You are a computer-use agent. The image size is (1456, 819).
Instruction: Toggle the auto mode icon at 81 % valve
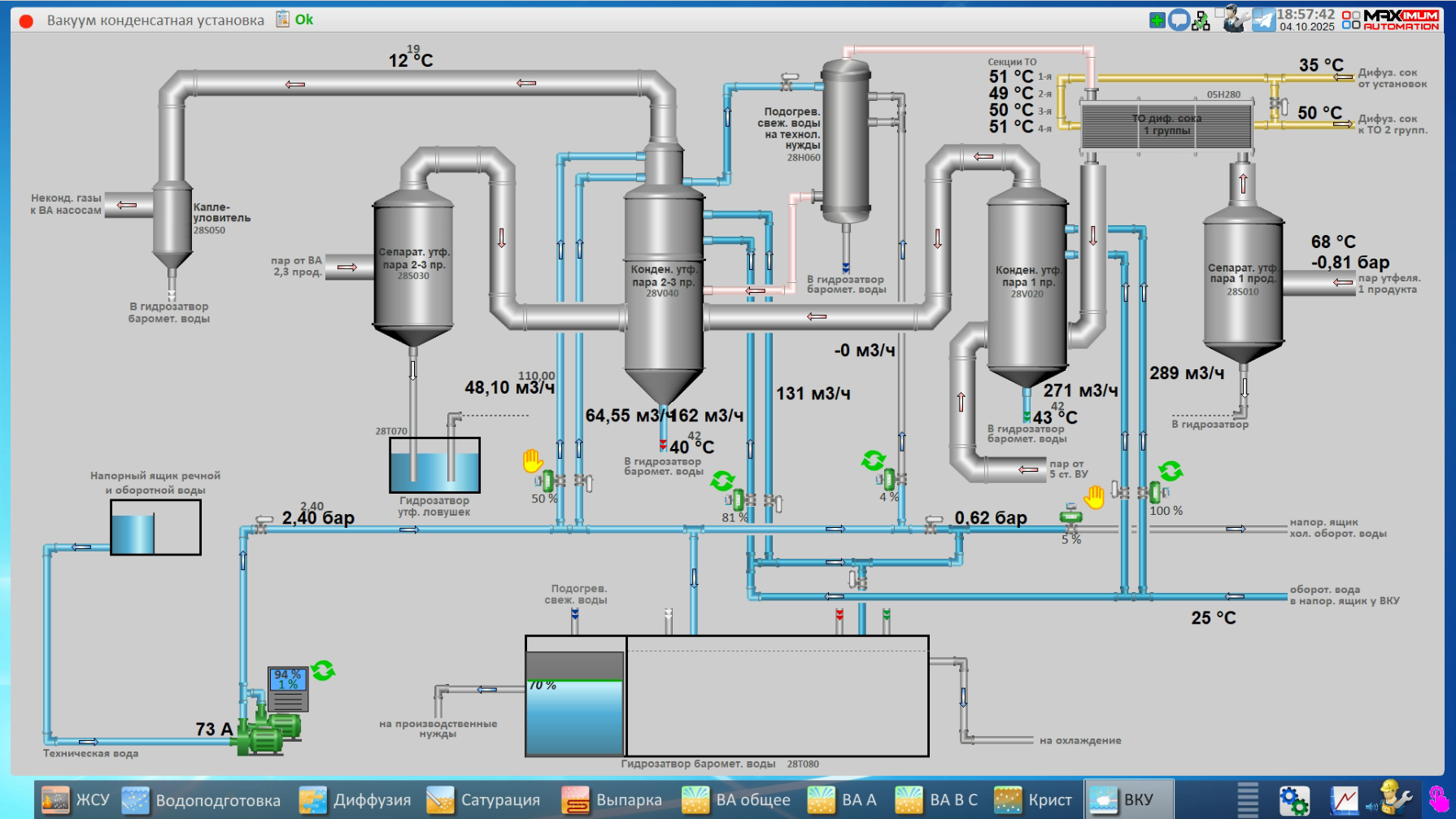coord(721,481)
